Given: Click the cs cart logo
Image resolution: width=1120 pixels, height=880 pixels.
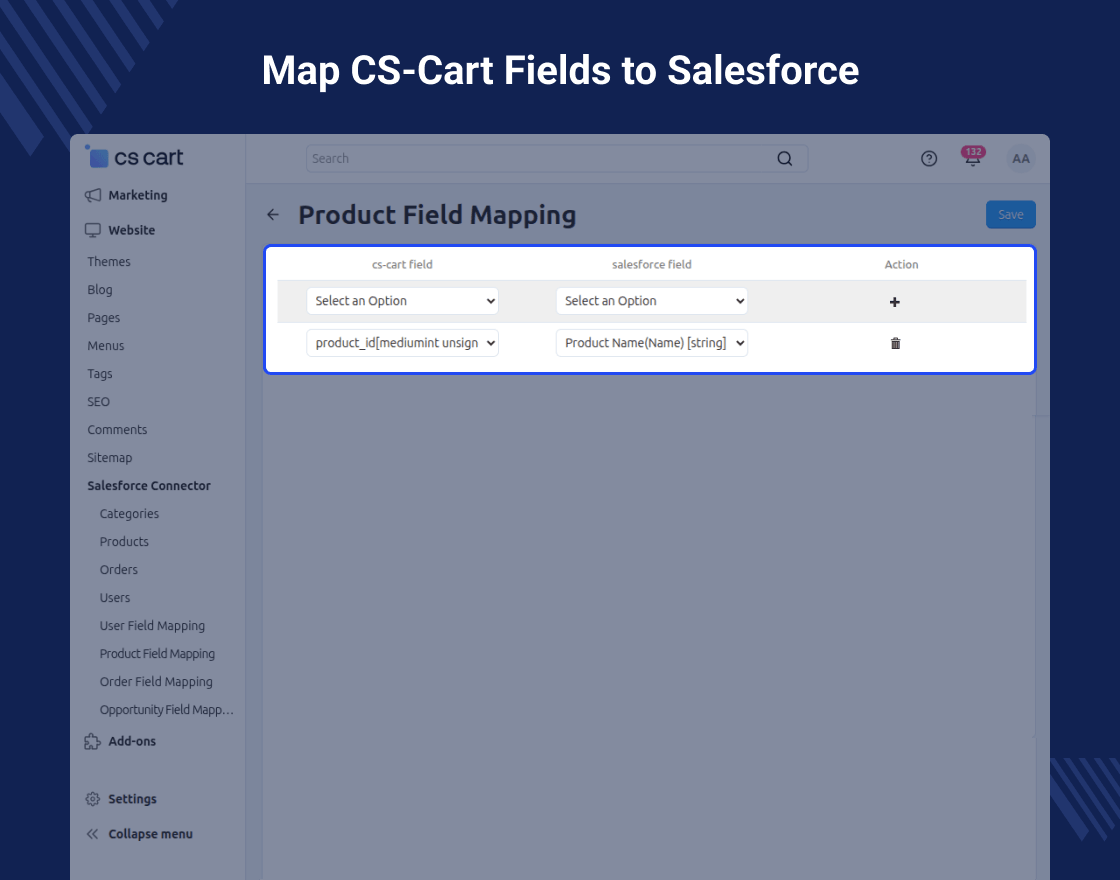Looking at the screenshot, I should [134, 157].
